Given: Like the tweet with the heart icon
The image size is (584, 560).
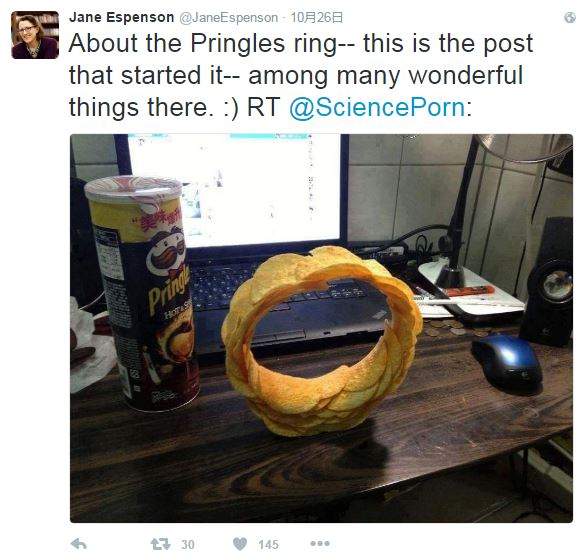Looking at the screenshot, I should [240, 544].
